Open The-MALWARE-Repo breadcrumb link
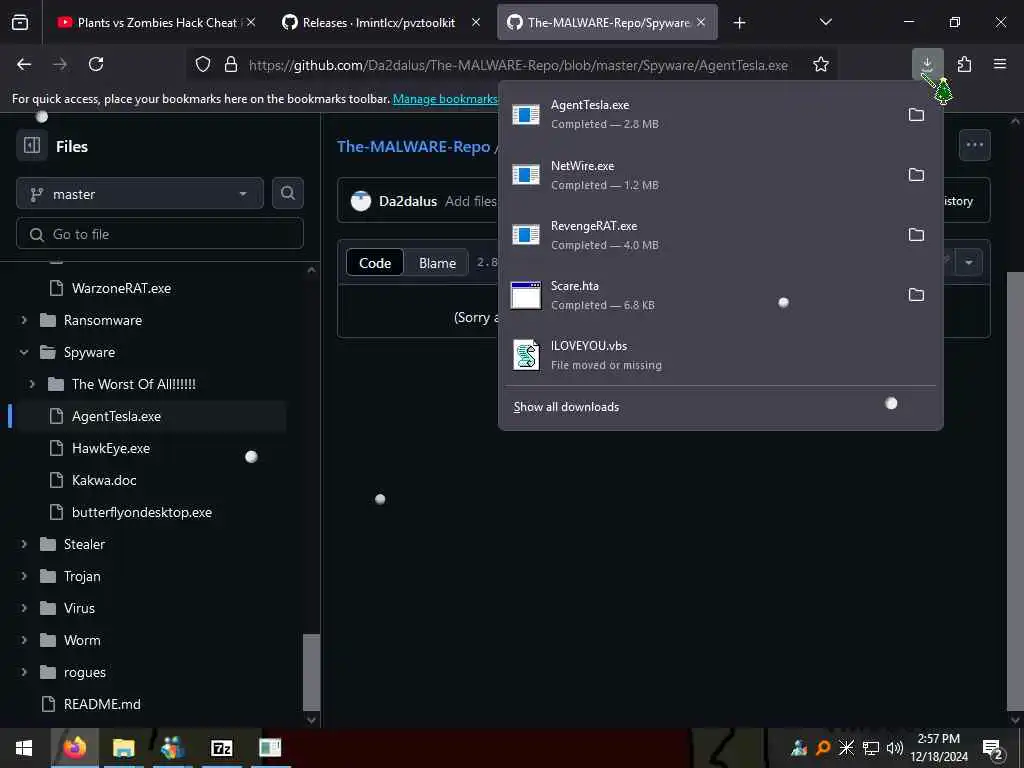 [413, 146]
